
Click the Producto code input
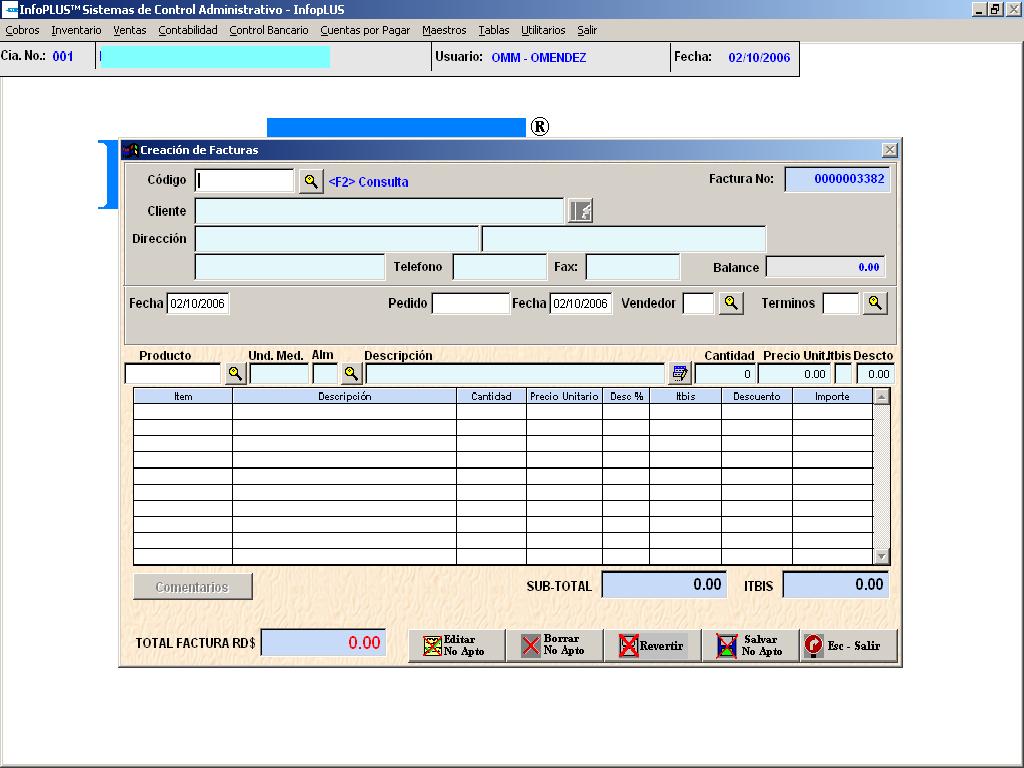173,374
